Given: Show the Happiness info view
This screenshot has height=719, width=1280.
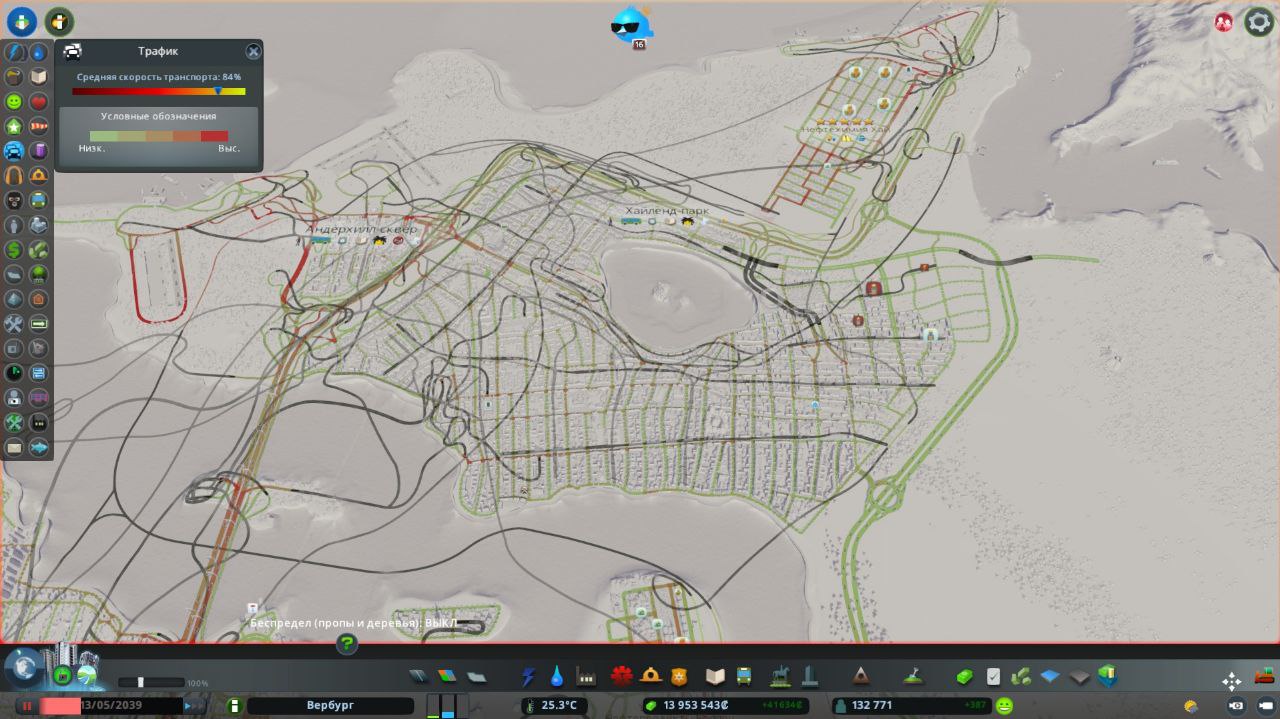Looking at the screenshot, I should pos(14,102).
